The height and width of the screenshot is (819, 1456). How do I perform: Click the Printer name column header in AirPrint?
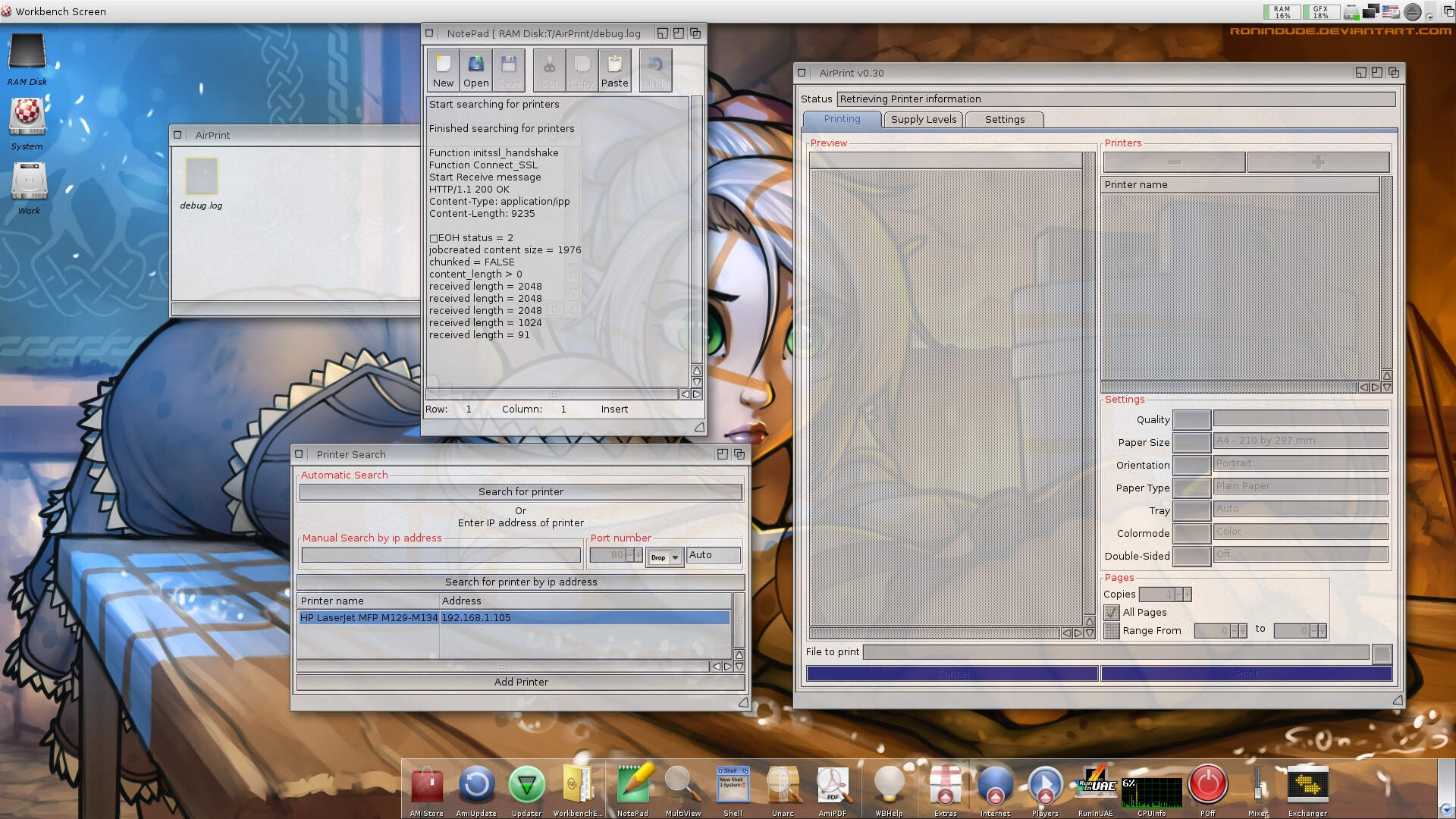[x=1240, y=184]
